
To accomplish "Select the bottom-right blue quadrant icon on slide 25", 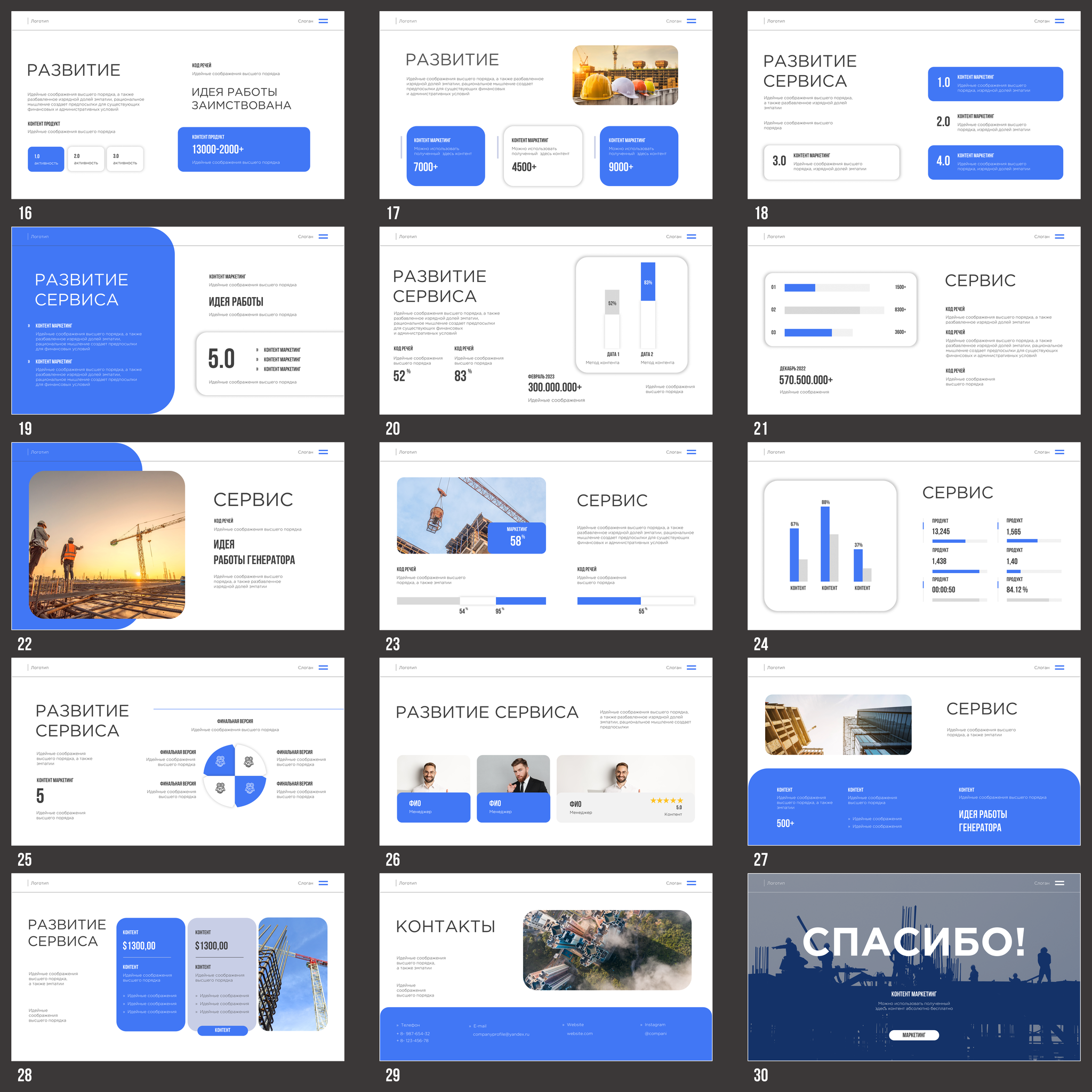I will pos(249,788).
